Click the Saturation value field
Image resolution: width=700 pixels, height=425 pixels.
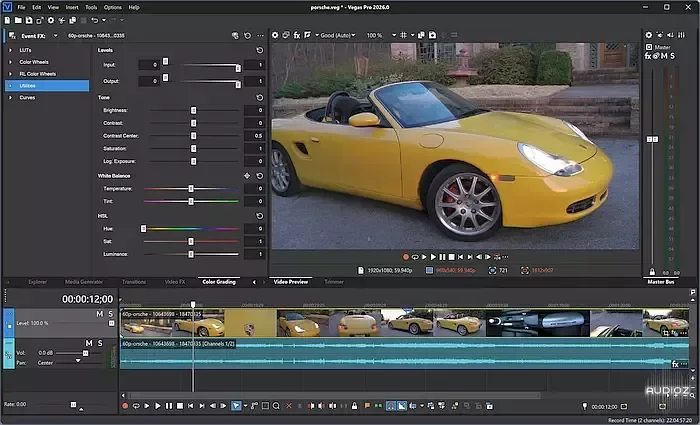(254, 148)
